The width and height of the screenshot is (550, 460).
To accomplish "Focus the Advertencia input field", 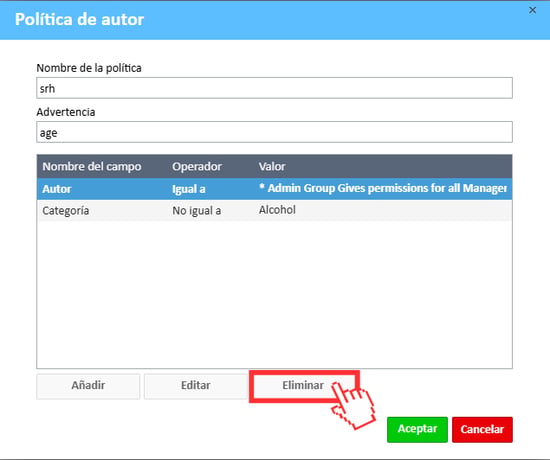I will point(274,132).
